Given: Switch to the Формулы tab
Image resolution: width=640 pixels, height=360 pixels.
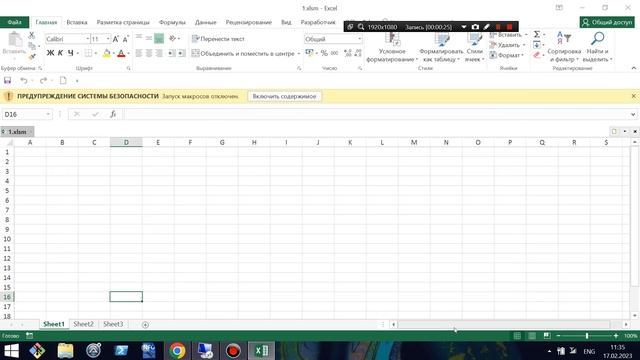Looking at the screenshot, I should (172, 22).
